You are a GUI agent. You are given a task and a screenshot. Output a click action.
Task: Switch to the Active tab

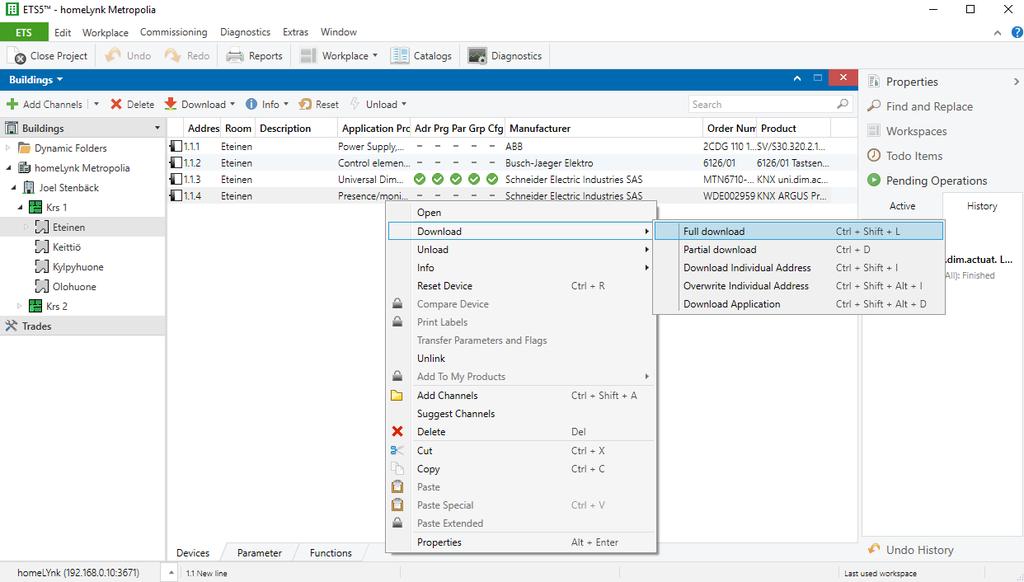(902, 206)
